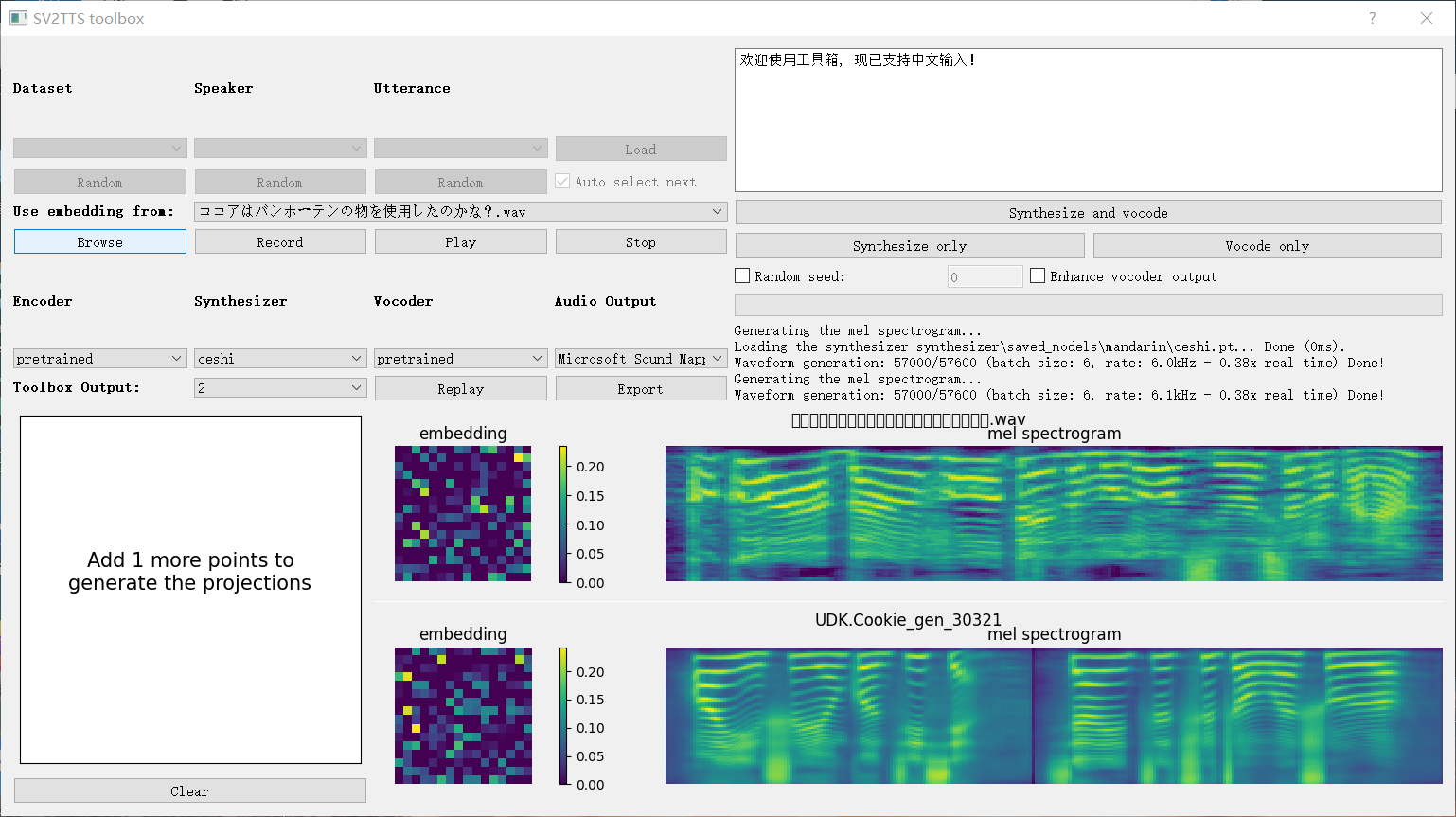Click Synthesize and vocode

click(x=1089, y=213)
